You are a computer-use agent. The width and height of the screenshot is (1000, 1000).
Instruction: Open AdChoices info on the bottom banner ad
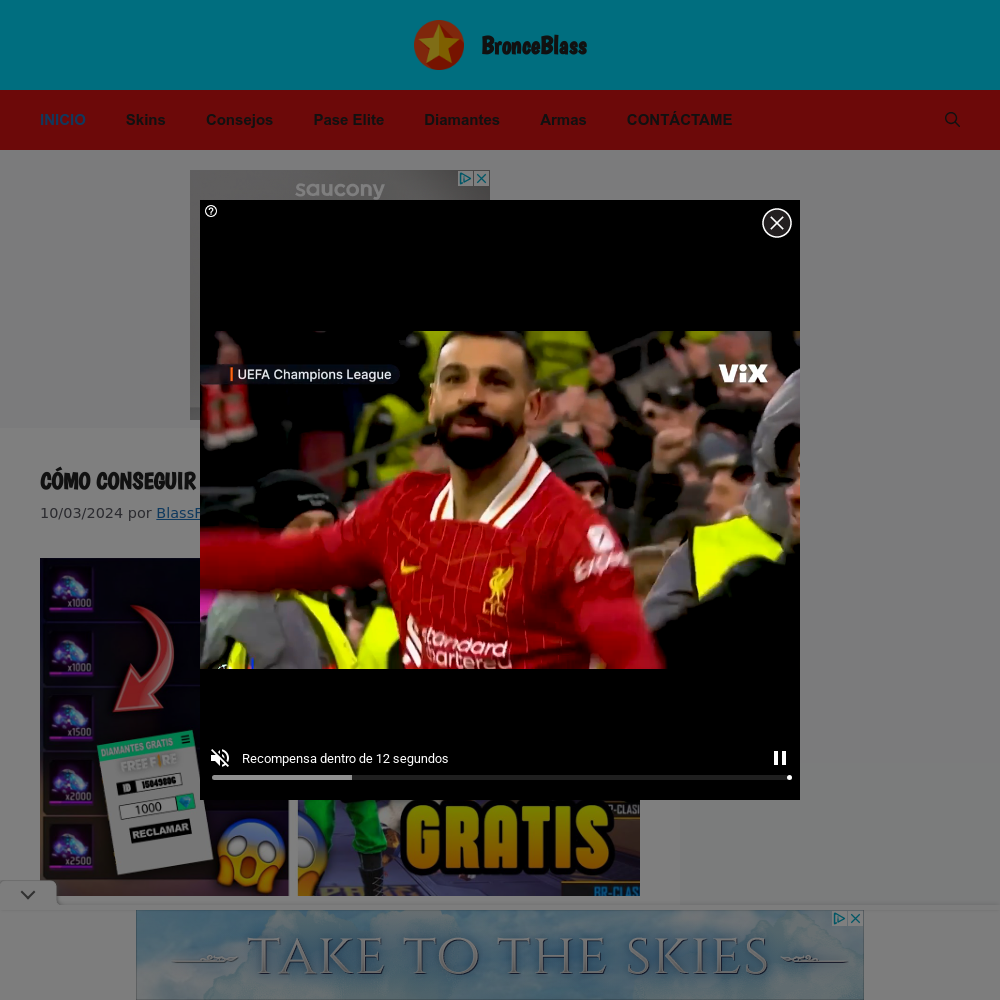(840, 918)
